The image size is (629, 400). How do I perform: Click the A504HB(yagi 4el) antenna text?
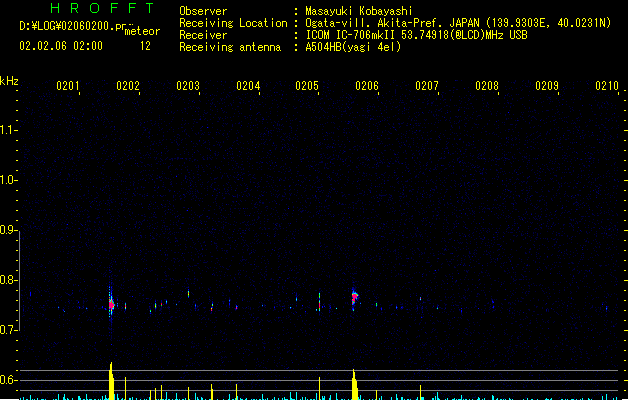point(353,47)
